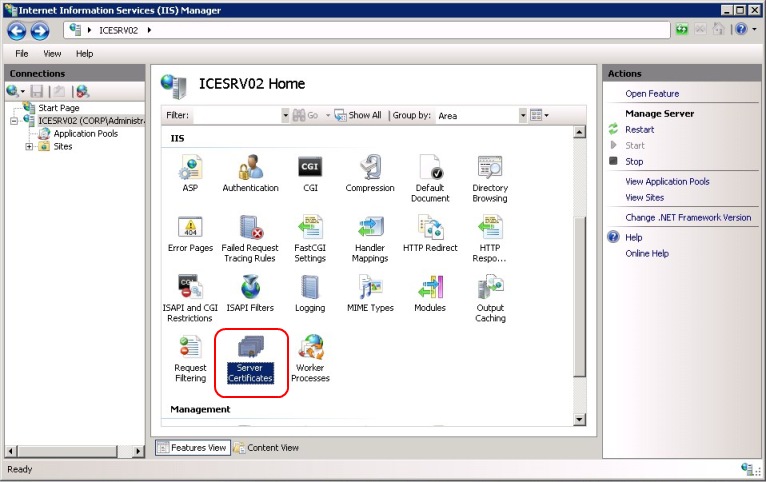Click Show All in filter bar

coord(358,116)
